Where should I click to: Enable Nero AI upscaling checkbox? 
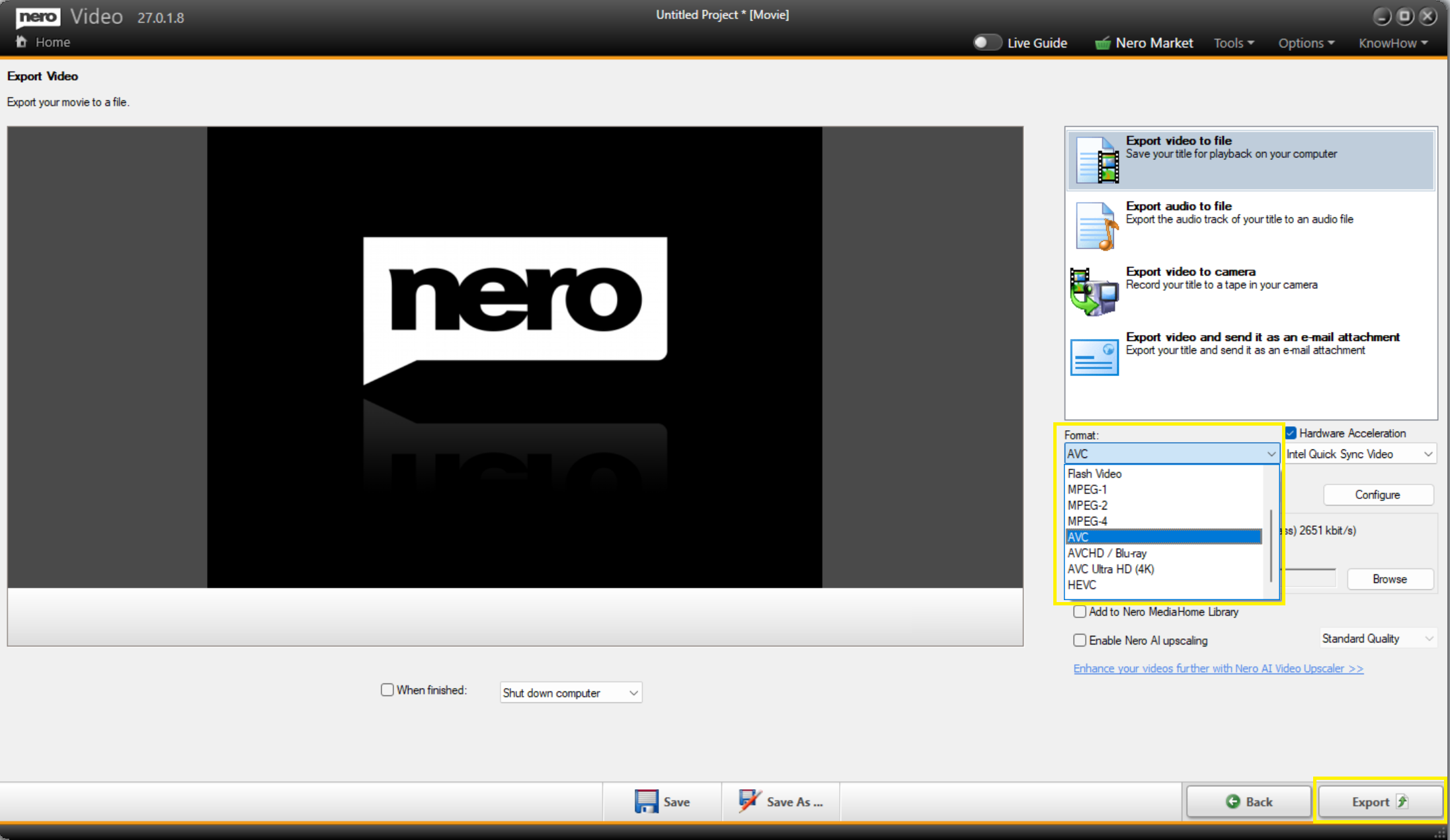click(1080, 640)
